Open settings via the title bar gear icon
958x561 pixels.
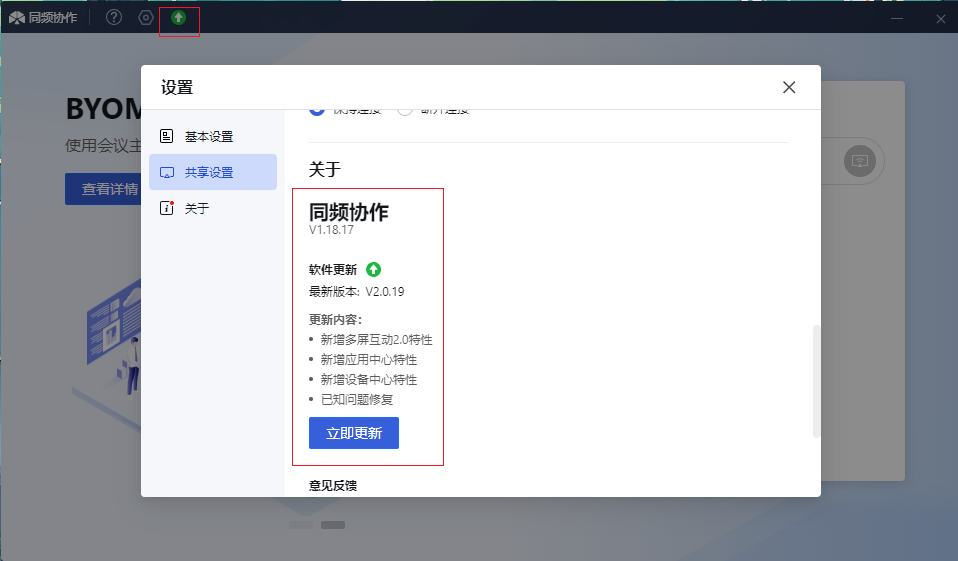[x=146, y=17]
